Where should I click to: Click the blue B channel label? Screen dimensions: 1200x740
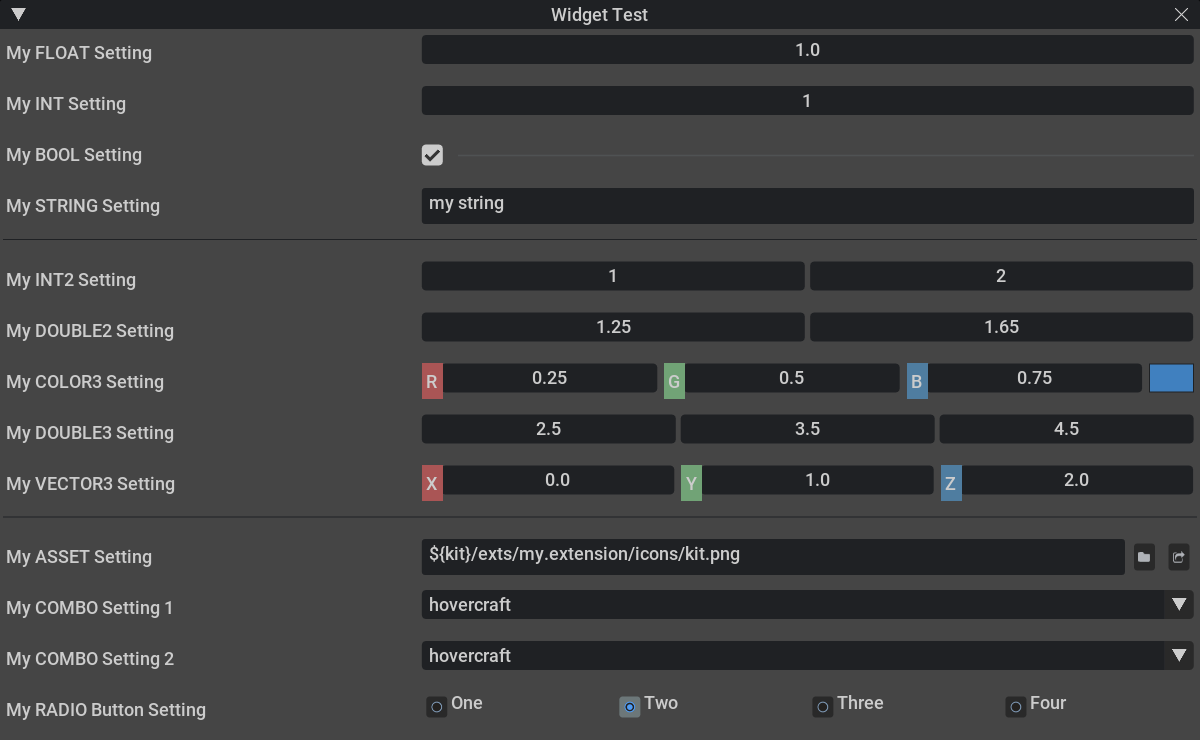(917, 382)
